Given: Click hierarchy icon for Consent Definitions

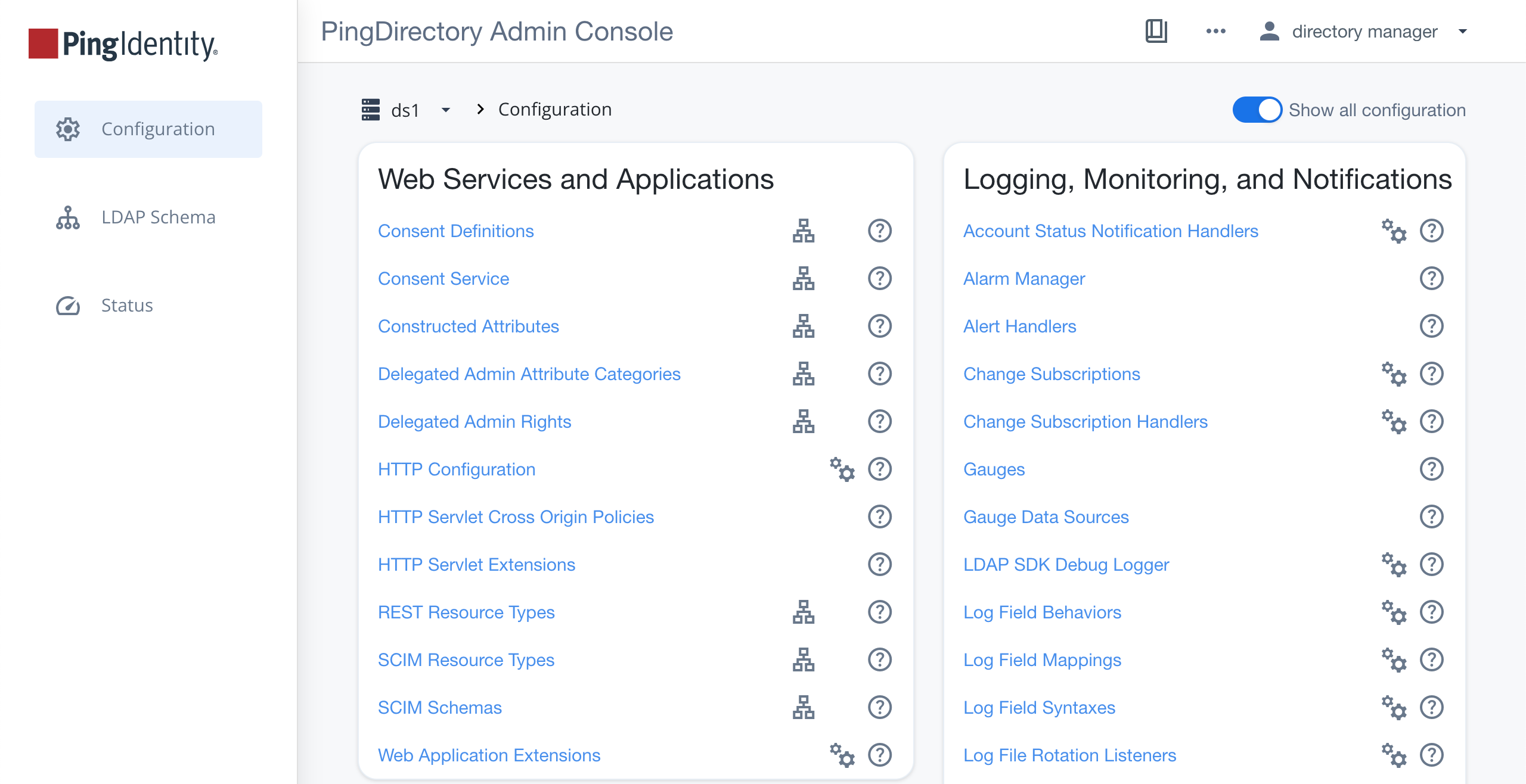Looking at the screenshot, I should [x=804, y=231].
